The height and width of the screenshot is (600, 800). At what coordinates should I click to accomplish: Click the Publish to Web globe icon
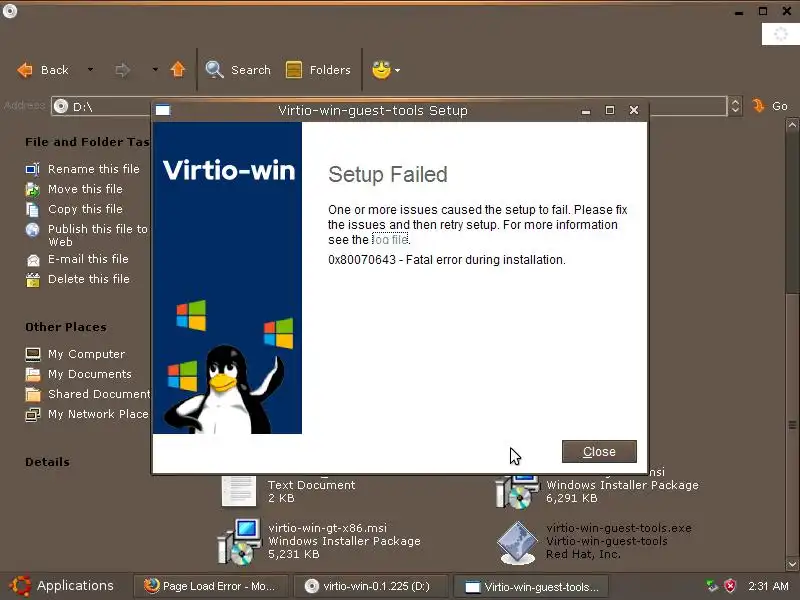pyautogui.click(x=33, y=230)
